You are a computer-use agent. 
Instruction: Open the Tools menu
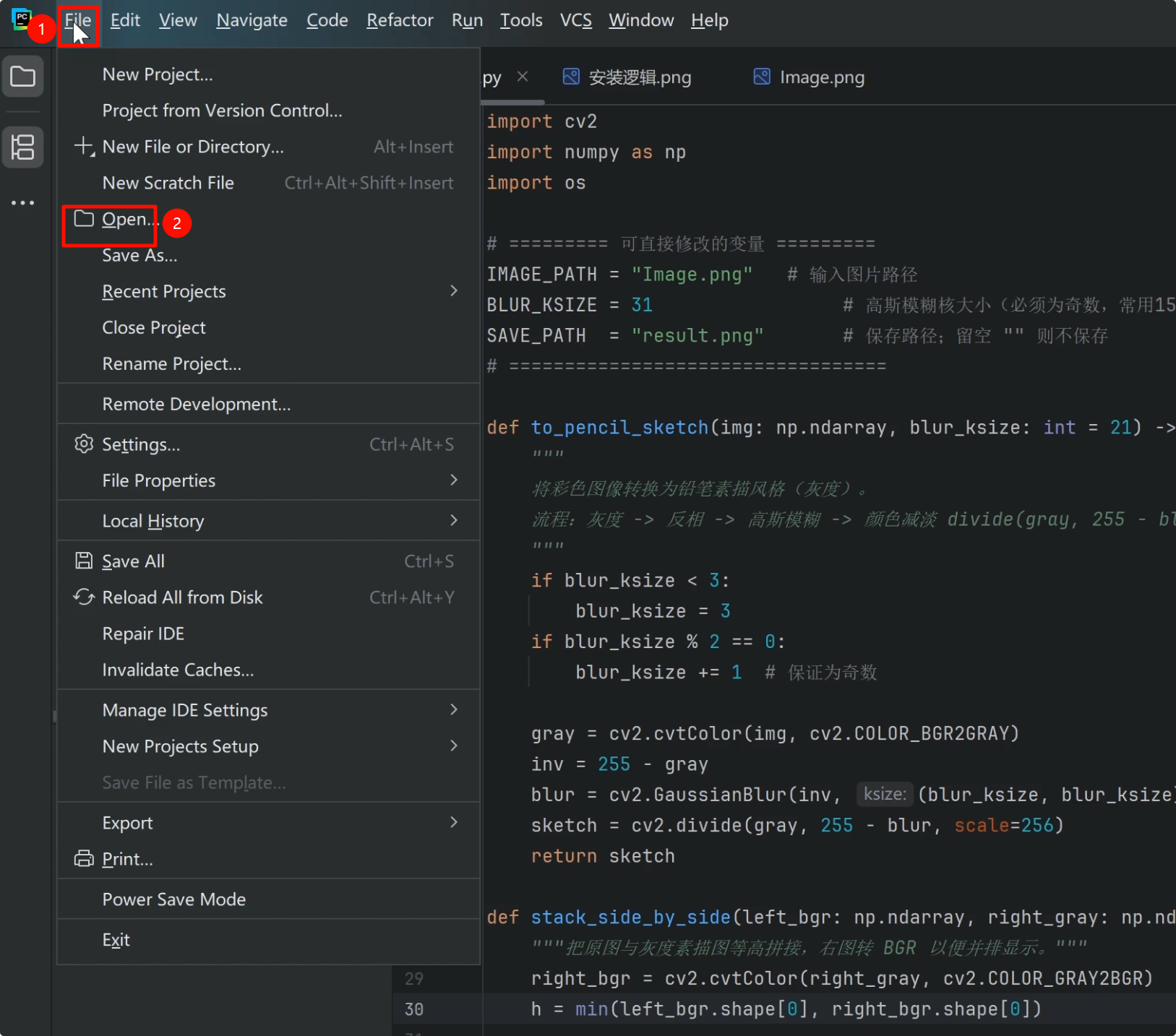[x=521, y=21]
